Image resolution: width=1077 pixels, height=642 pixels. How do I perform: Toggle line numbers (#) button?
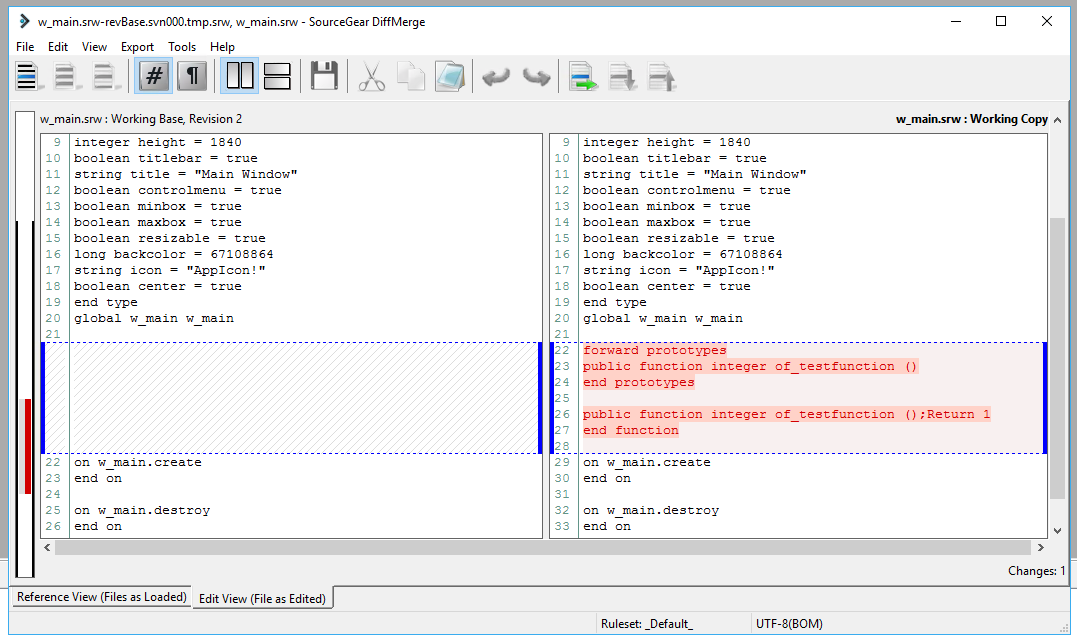click(154, 76)
